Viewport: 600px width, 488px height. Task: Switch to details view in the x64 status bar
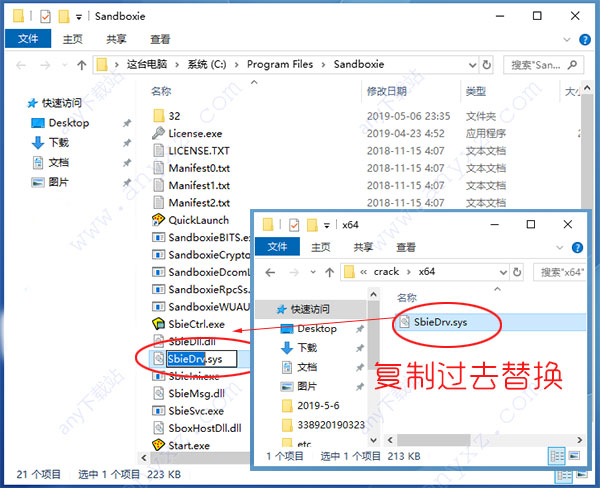[557, 456]
